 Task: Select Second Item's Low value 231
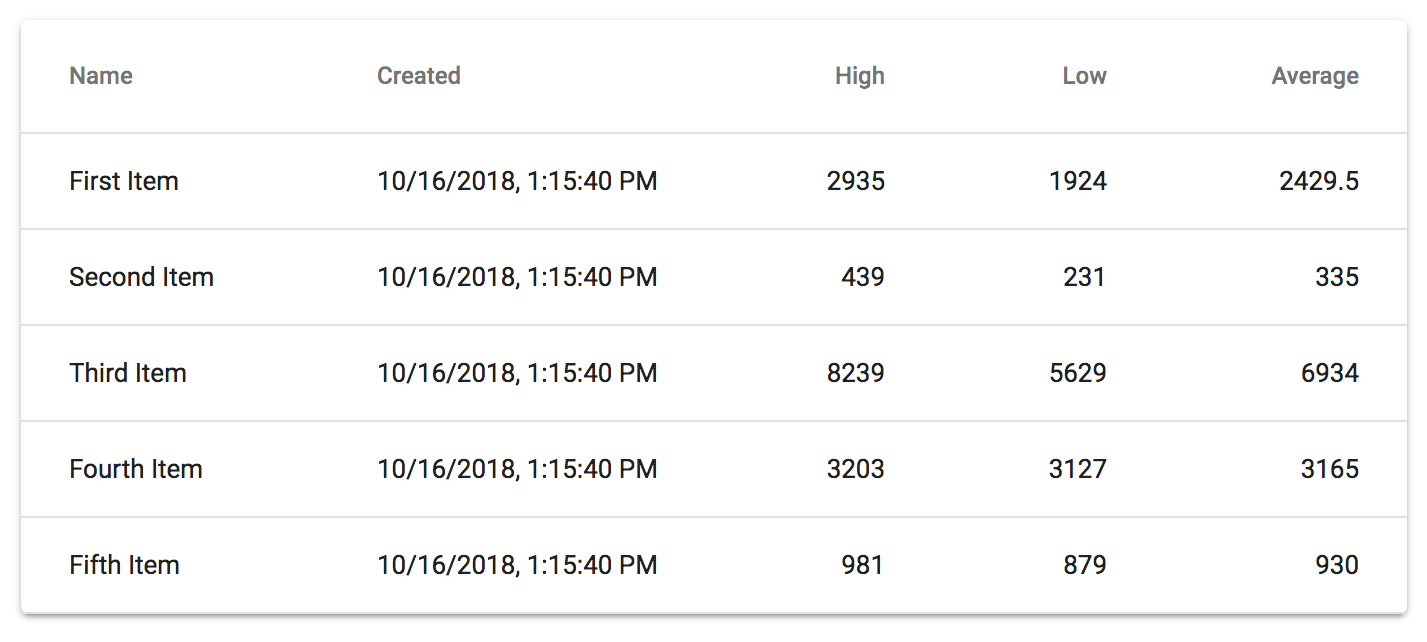pyautogui.click(x=1084, y=277)
